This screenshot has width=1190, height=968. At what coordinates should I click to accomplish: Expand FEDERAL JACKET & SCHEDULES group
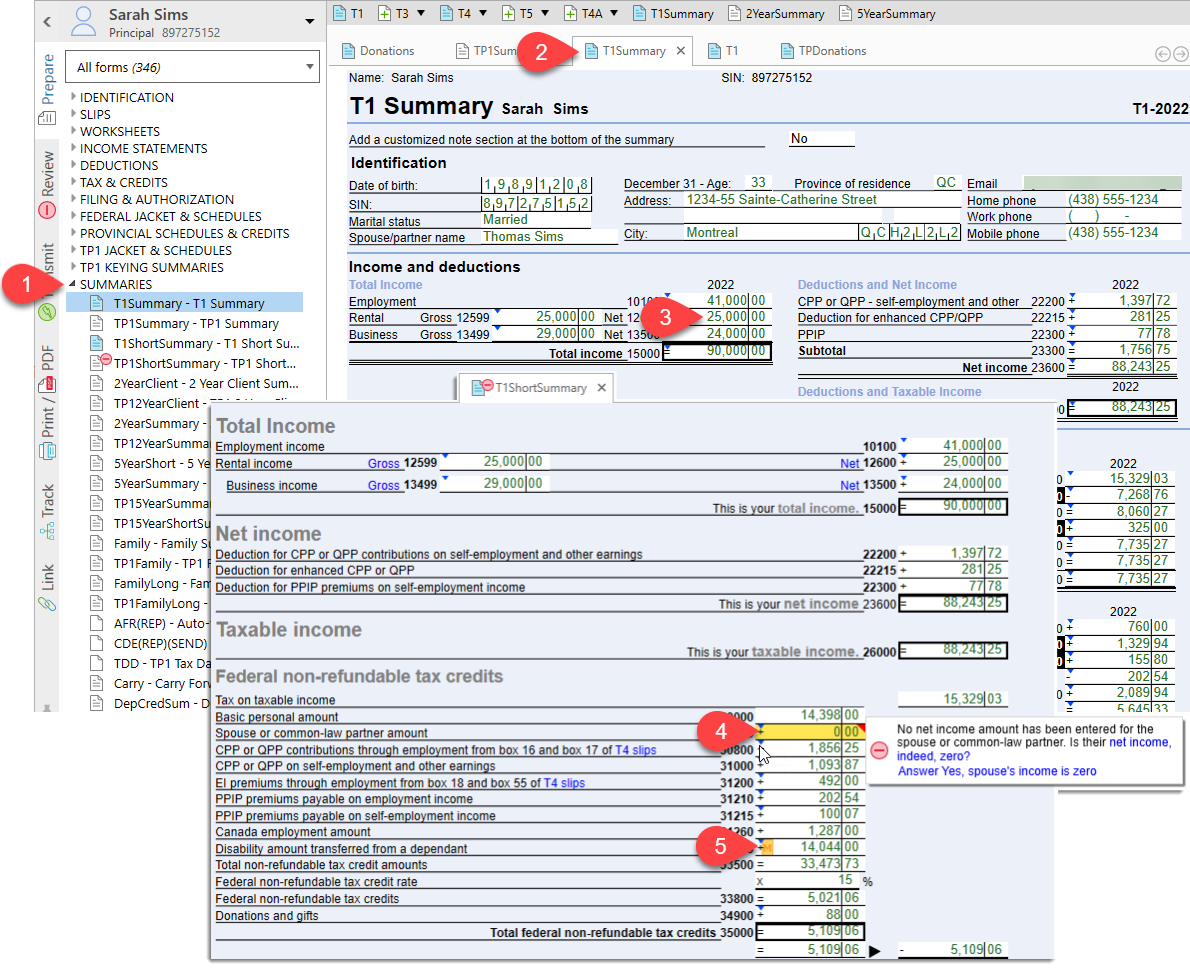click(x=74, y=216)
